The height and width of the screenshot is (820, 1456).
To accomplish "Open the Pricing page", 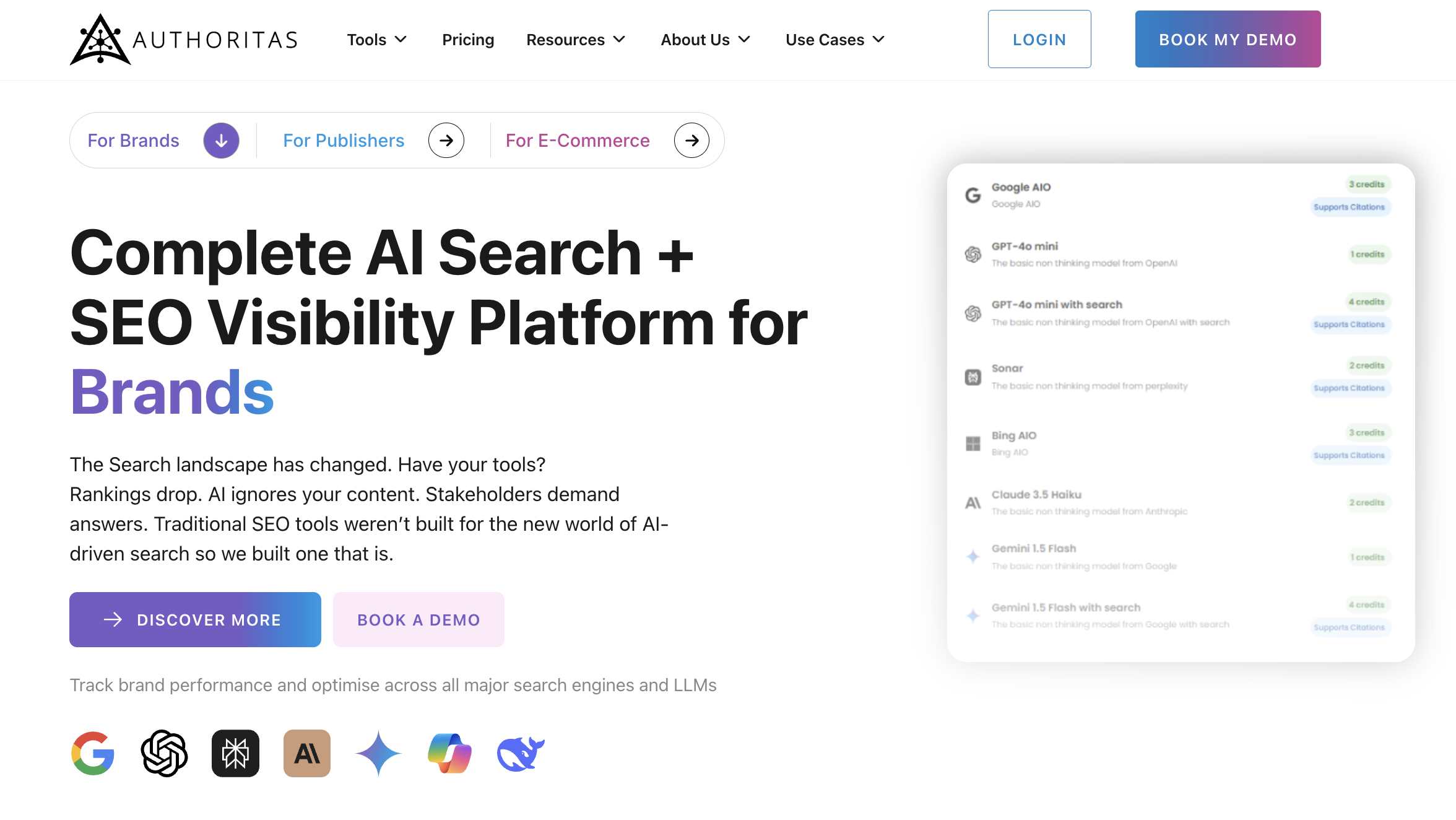I will [x=468, y=40].
